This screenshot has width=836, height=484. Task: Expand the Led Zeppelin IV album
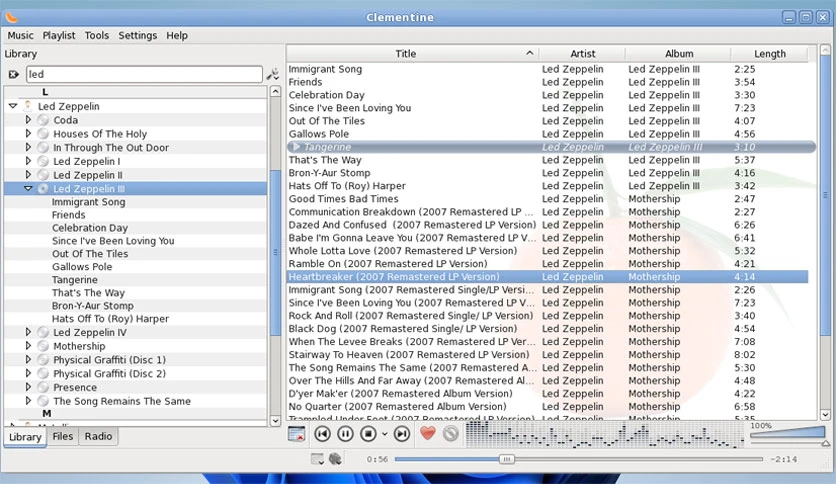click(x=28, y=332)
